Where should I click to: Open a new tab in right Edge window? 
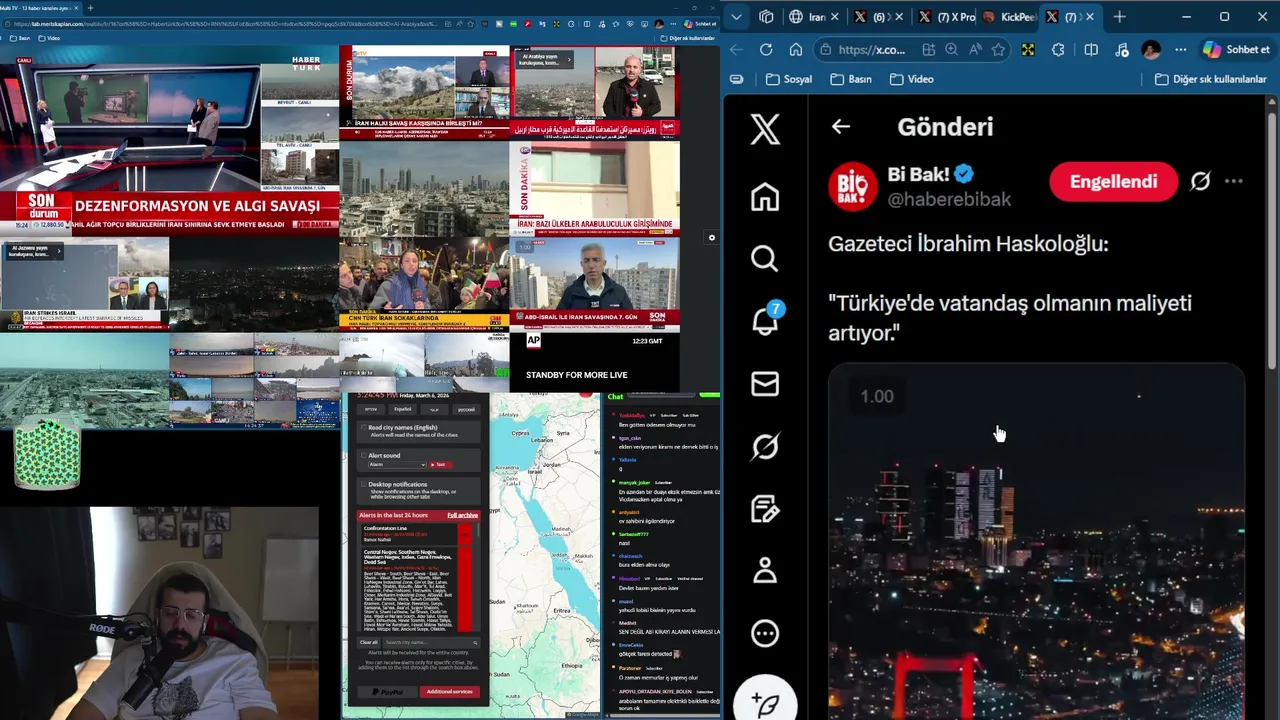click(x=1119, y=17)
